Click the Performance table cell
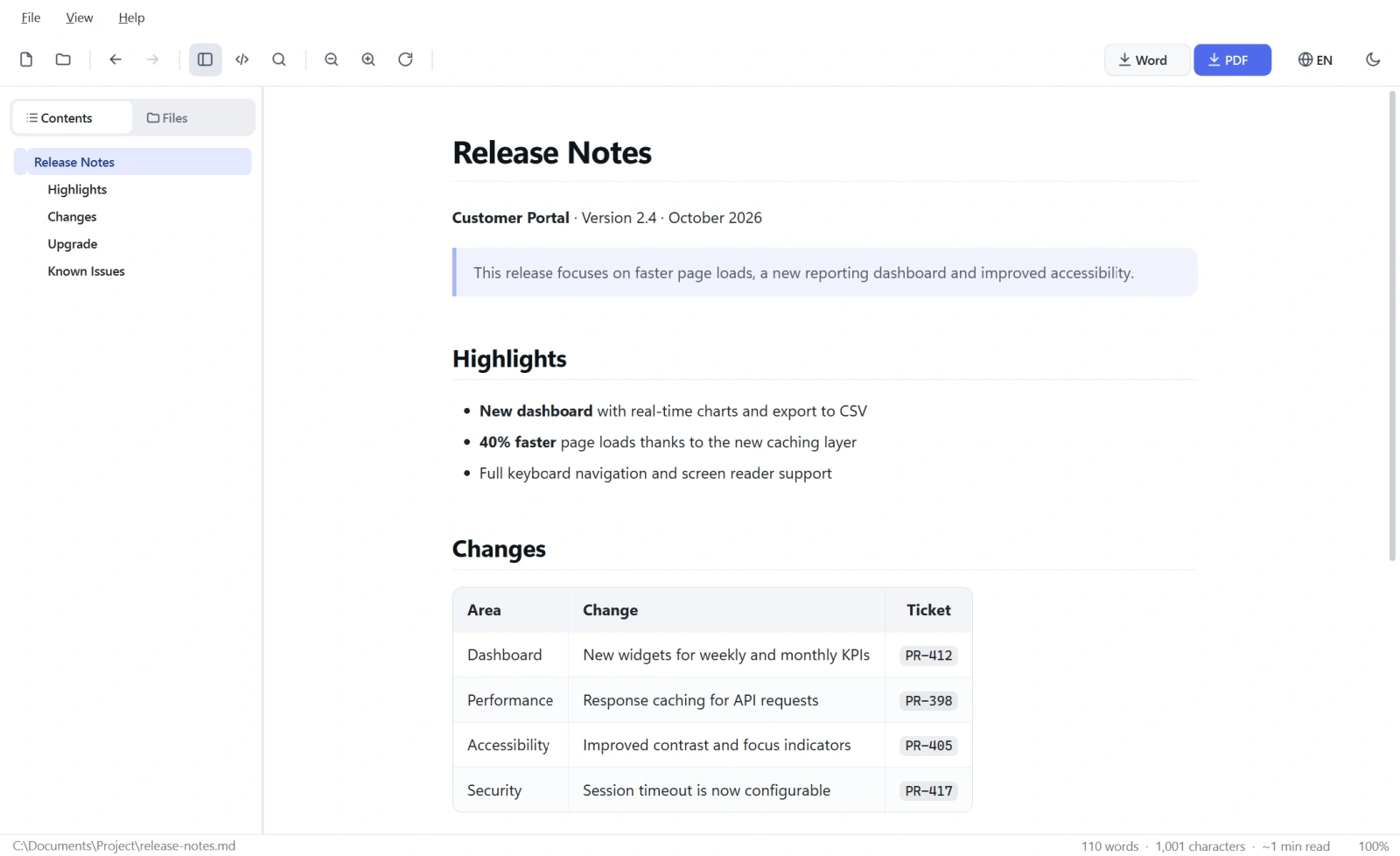 511,700
